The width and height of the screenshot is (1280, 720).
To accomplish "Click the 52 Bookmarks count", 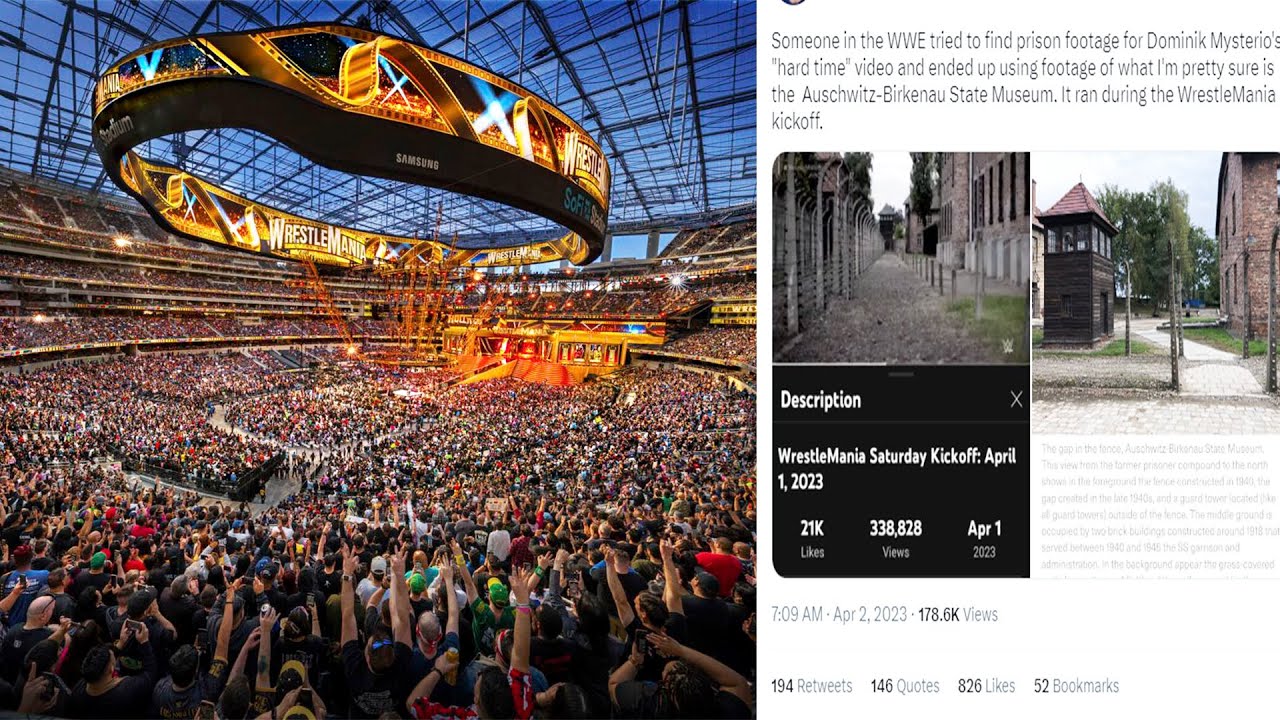I will [1076, 686].
